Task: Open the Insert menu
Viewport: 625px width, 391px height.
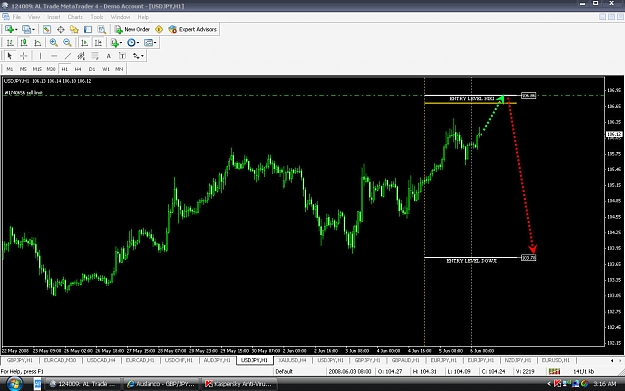Action: pos(54,17)
